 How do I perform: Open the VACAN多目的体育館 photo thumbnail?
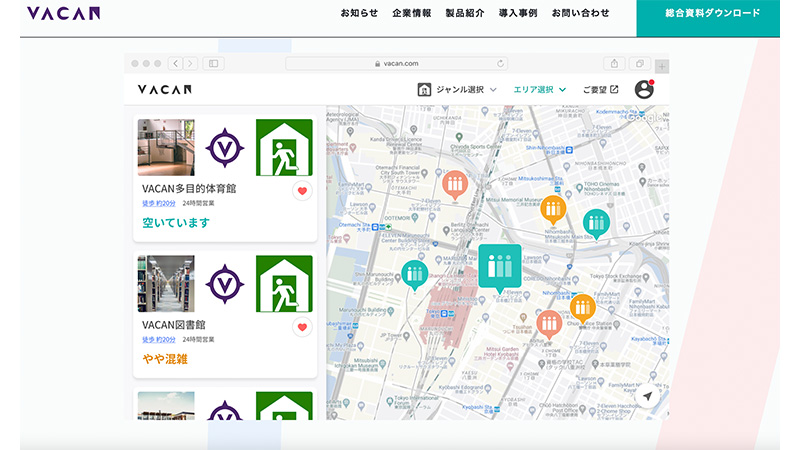166,147
